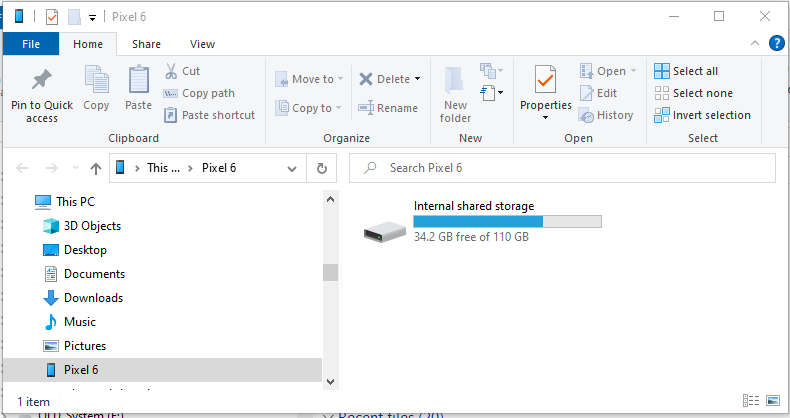Open Help with question mark icon
Viewport: 790px width, 418px height.
click(x=776, y=43)
